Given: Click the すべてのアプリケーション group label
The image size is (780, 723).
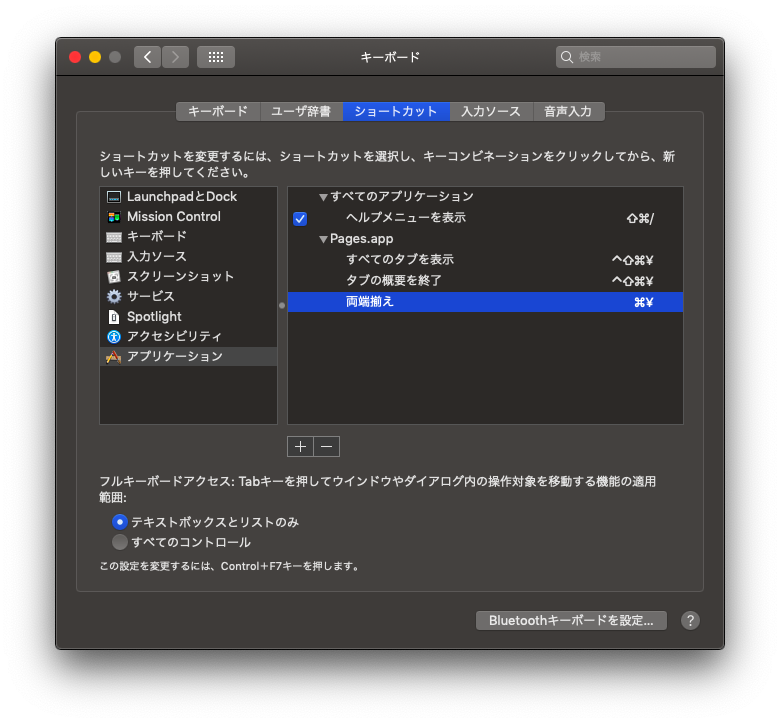Looking at the screenshot, I should [x=402, y=197].
